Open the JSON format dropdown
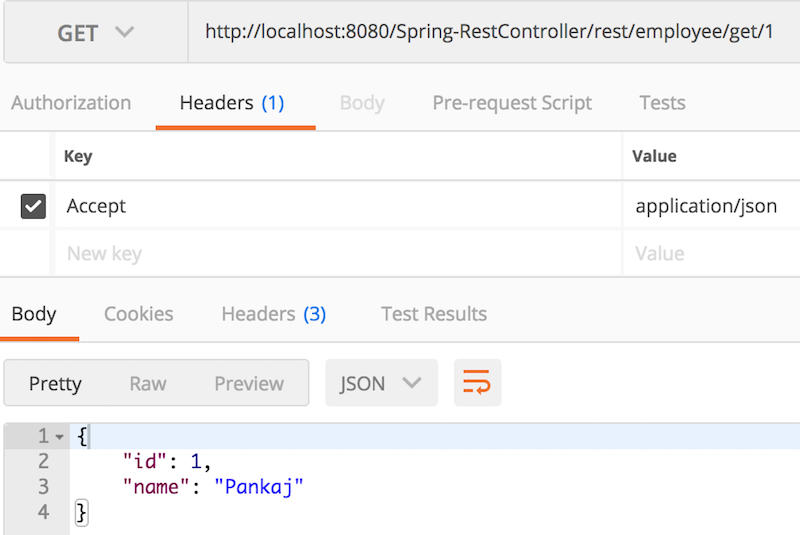The image size is (800, 535). (x=381, y=383)
